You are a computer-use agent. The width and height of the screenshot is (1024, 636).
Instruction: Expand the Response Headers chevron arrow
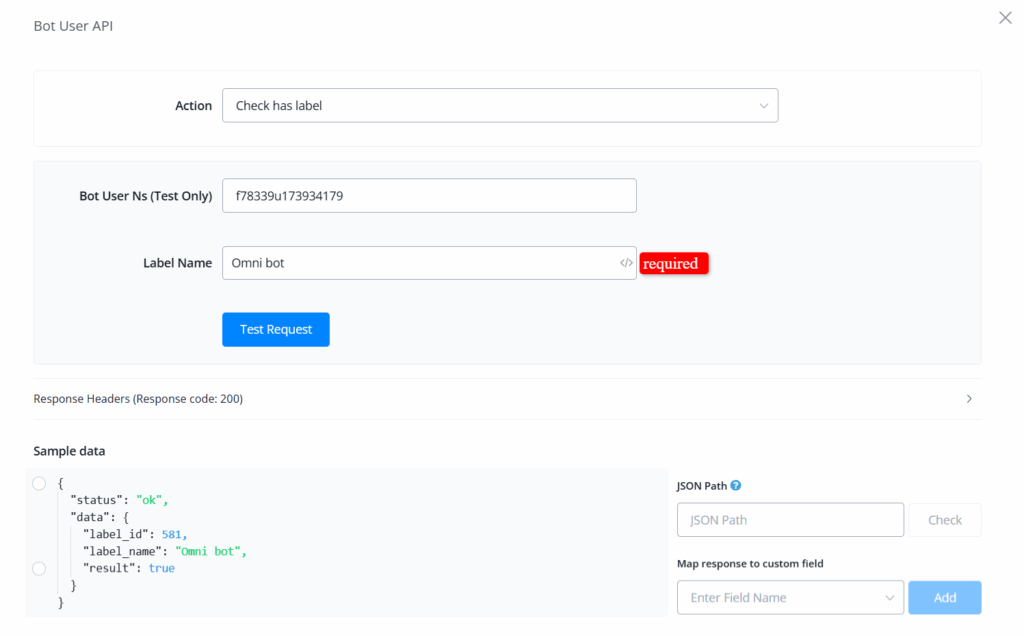pos(968,399)
